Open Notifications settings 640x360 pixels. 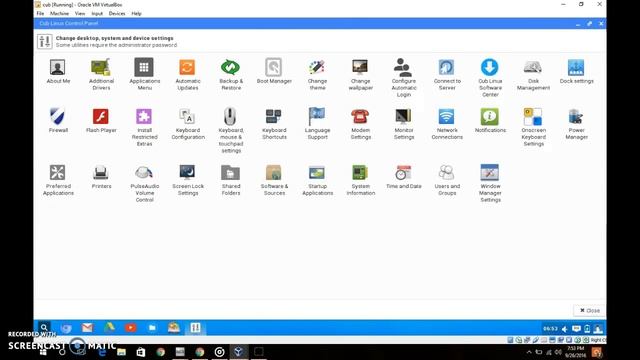click(x=490, y=120)
